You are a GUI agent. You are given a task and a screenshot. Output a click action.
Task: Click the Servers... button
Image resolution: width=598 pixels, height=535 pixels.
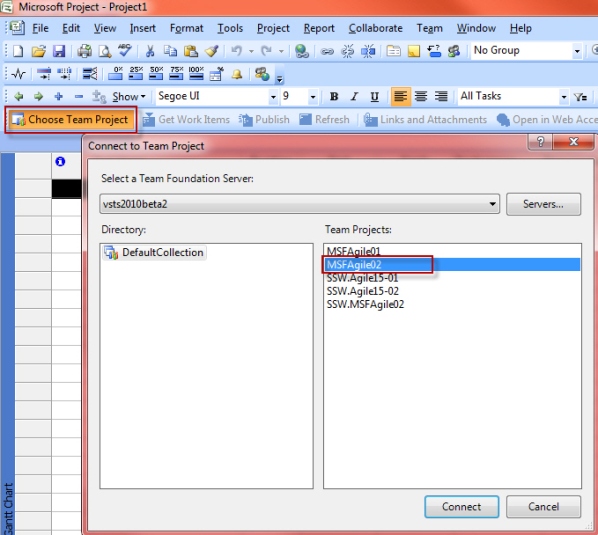pyautogui.click(x=543, y=204)
